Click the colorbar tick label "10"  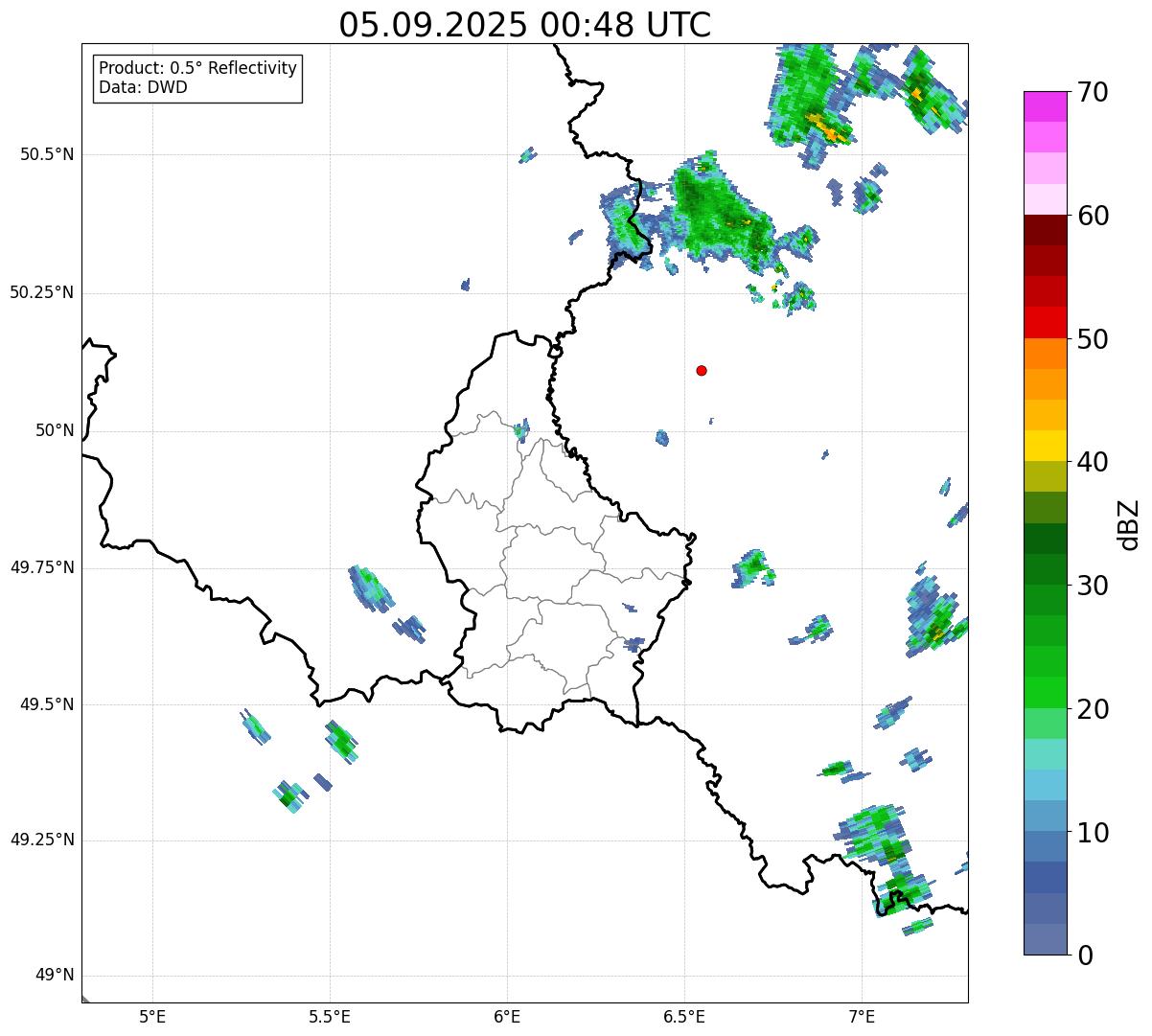click(1093, 833)
